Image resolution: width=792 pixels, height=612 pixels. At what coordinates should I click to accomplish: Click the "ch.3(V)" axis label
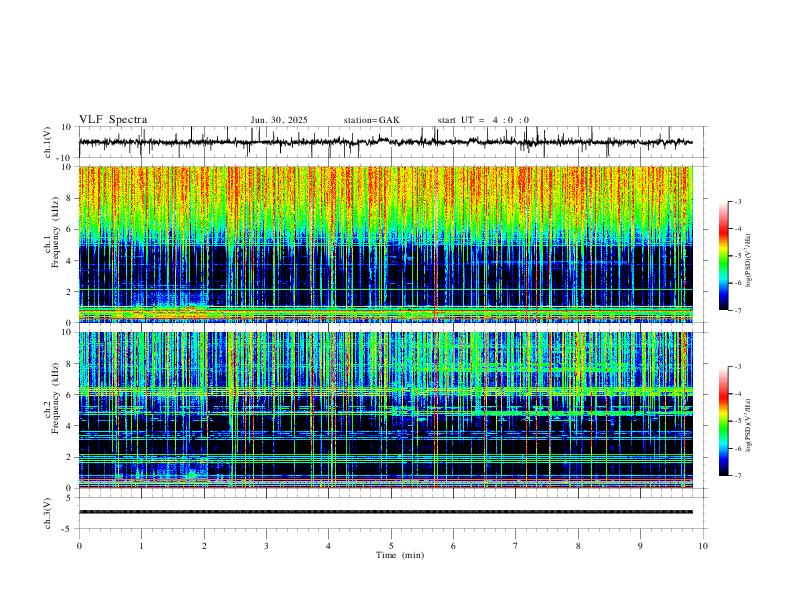pyautogui.click(x=48, y=513)
